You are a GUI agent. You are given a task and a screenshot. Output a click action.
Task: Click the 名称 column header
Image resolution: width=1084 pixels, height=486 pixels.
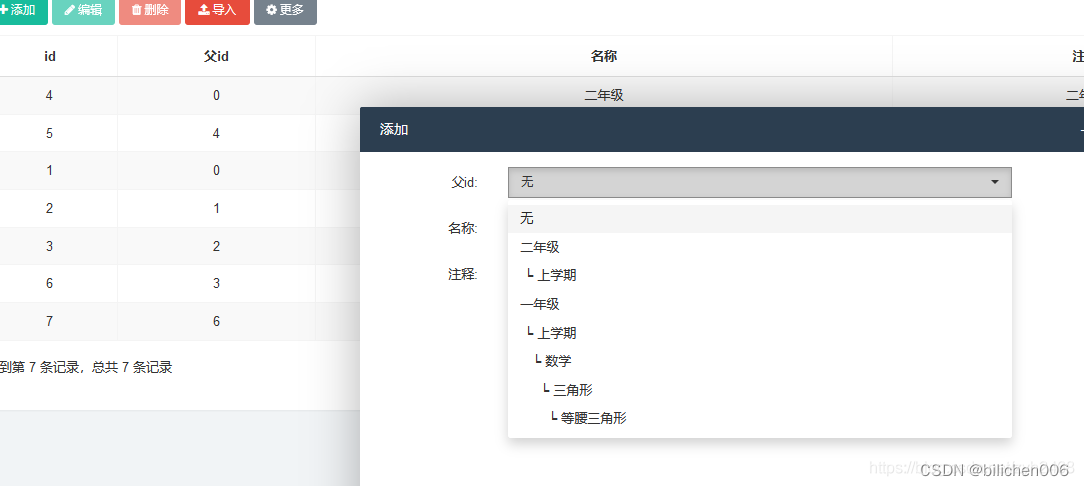pos(604,56)
